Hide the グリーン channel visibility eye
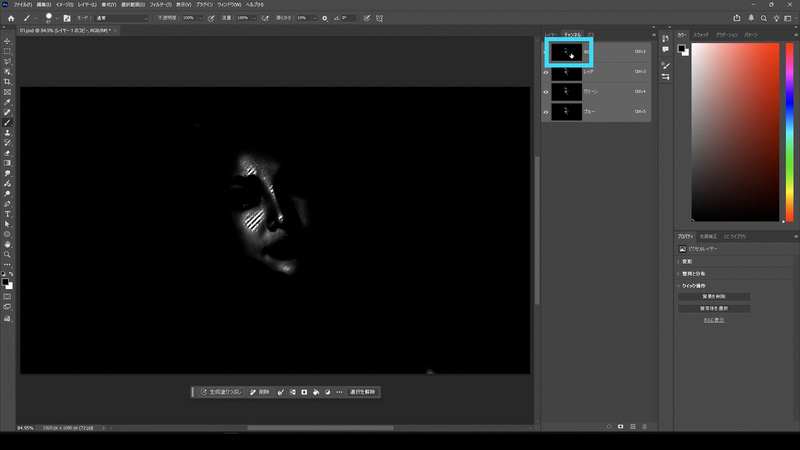 pyautogui.click(x=546, y=92)
